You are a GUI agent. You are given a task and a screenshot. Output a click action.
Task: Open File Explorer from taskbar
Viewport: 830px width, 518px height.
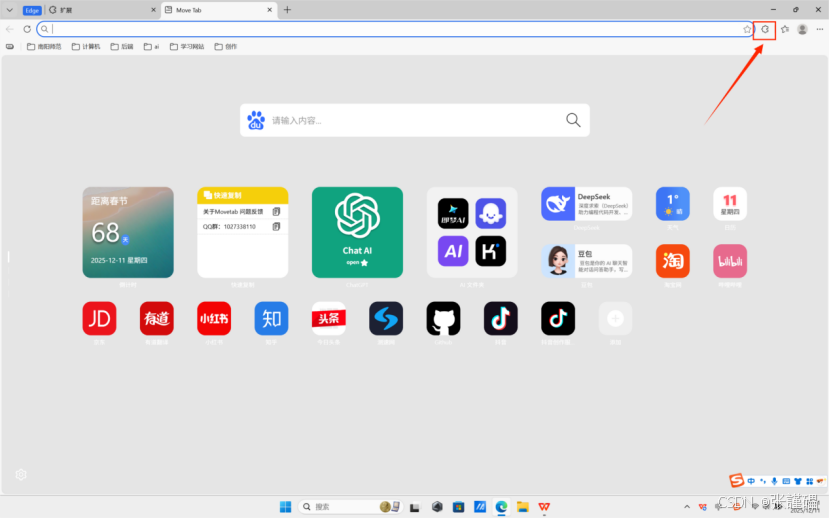pos(523,507)
